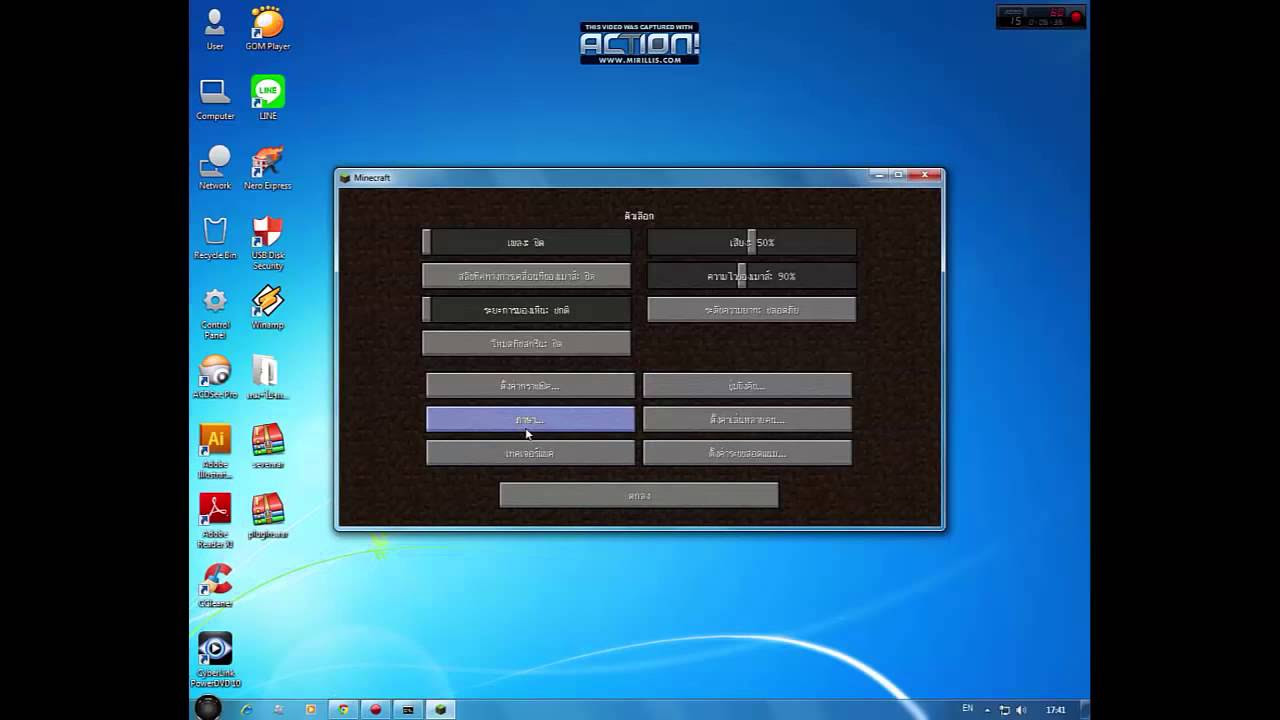The image size is (1280, 720).
Task: Confirm with the bottom Done button
Action: click(639, 495)
